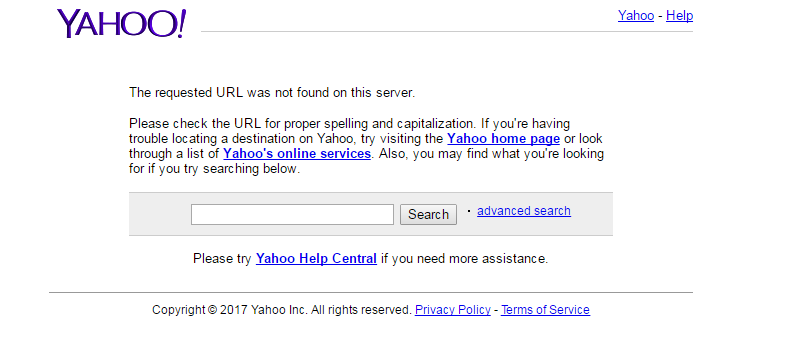The width and height of the screenshot is (809, 362).
Task: Click the 'requested URL was not found' message
Action: (272, 93)
